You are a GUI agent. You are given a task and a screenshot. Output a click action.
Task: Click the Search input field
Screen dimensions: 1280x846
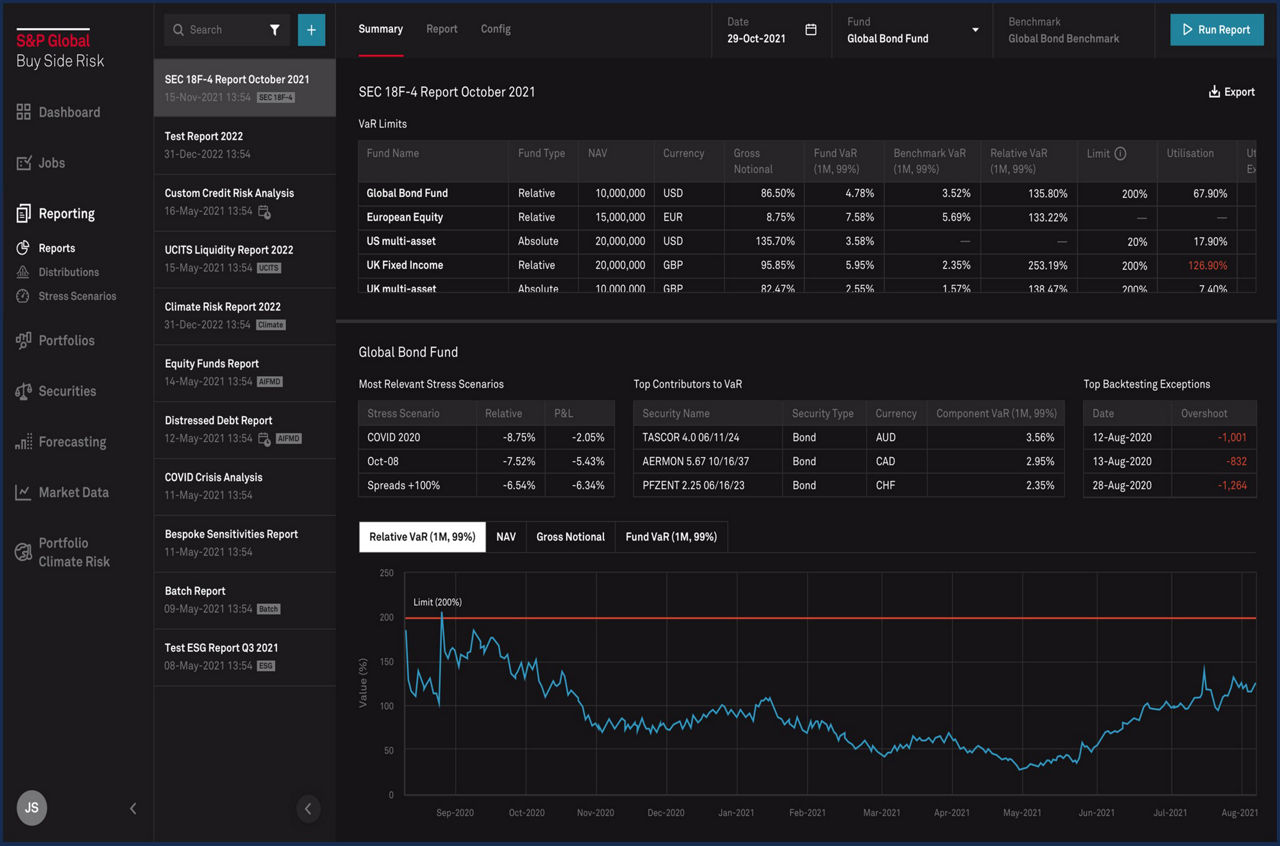[x=227, y=30]
